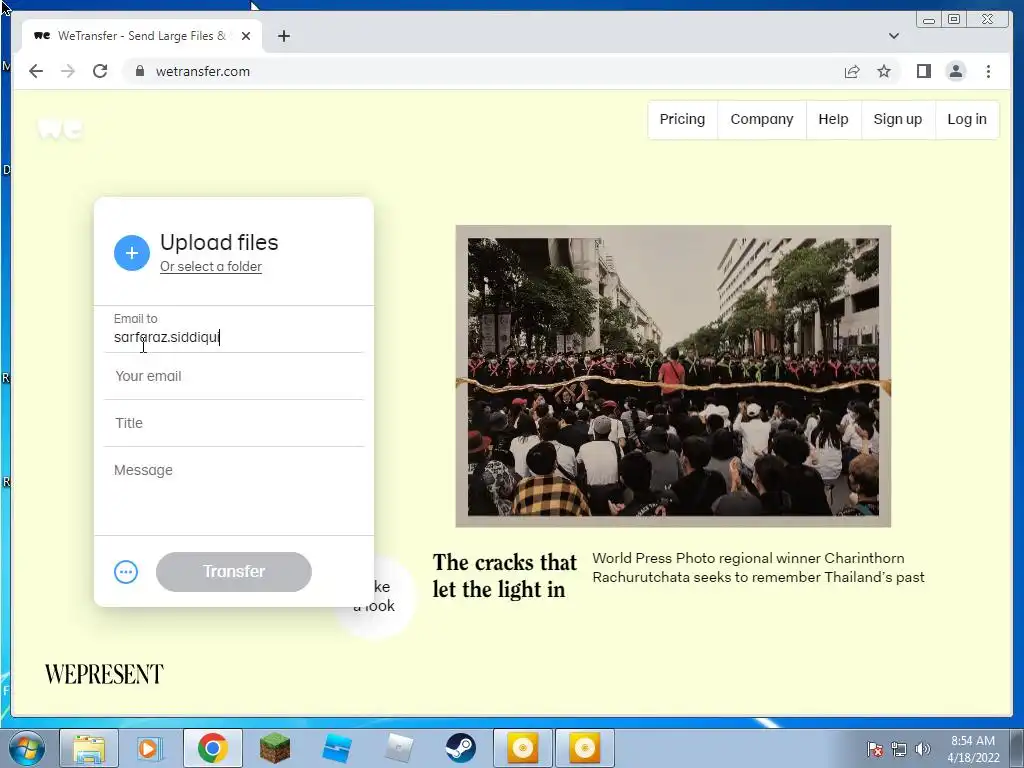Toggle the browser side panel icon

pyautogui.click(x=923, y=71)
